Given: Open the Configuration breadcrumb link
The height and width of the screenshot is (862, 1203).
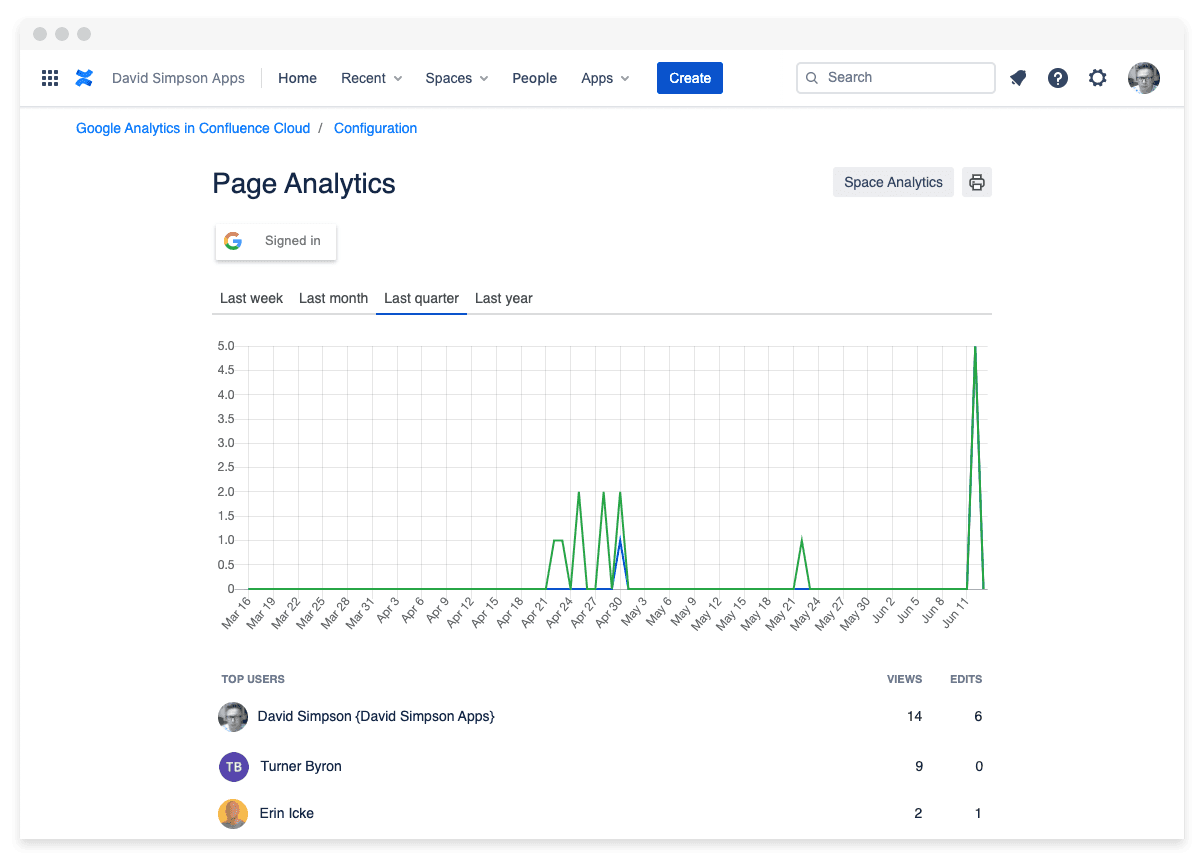Looking at the screenshot, I should 375,128.
